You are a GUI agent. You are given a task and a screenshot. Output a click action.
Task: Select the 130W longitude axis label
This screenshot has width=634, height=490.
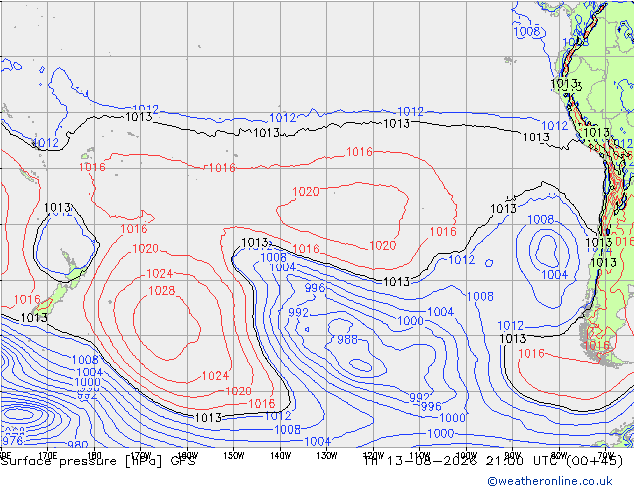click(x=327, y=456)
